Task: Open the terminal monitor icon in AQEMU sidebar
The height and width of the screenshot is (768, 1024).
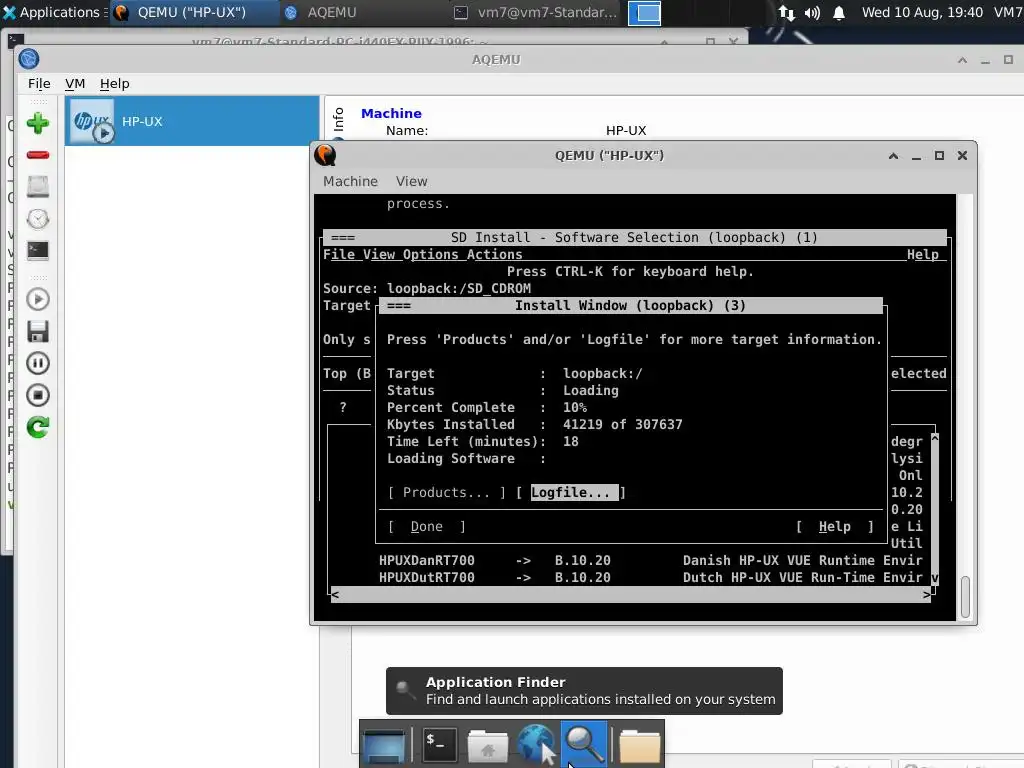Action: (38, 251)
